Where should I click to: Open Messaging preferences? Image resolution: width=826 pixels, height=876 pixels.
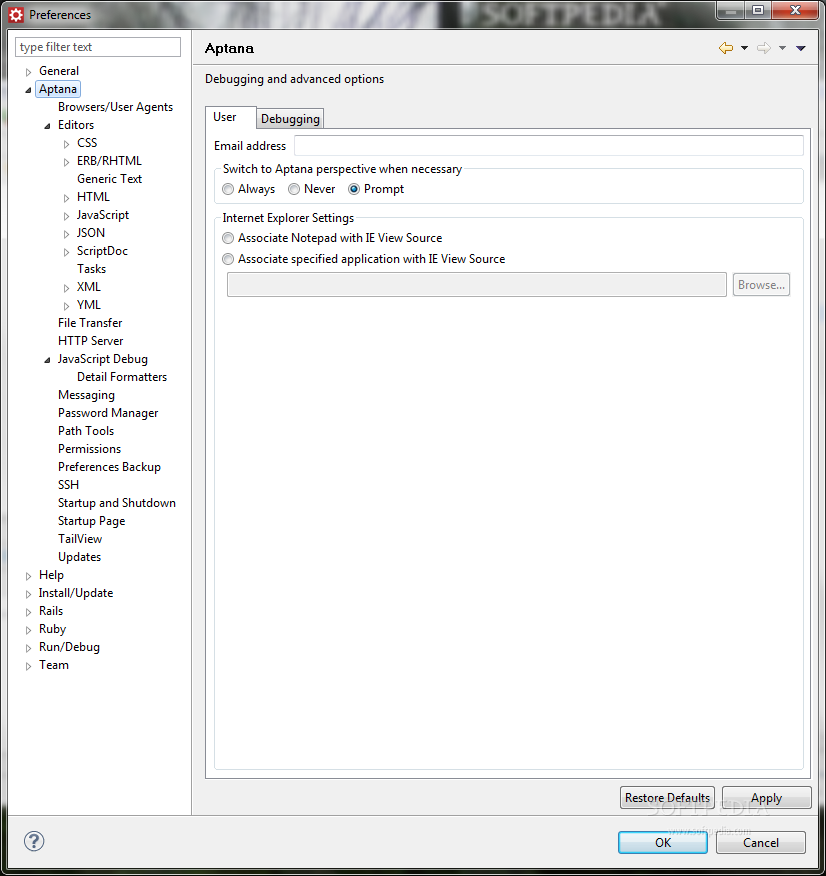(86, 395)
